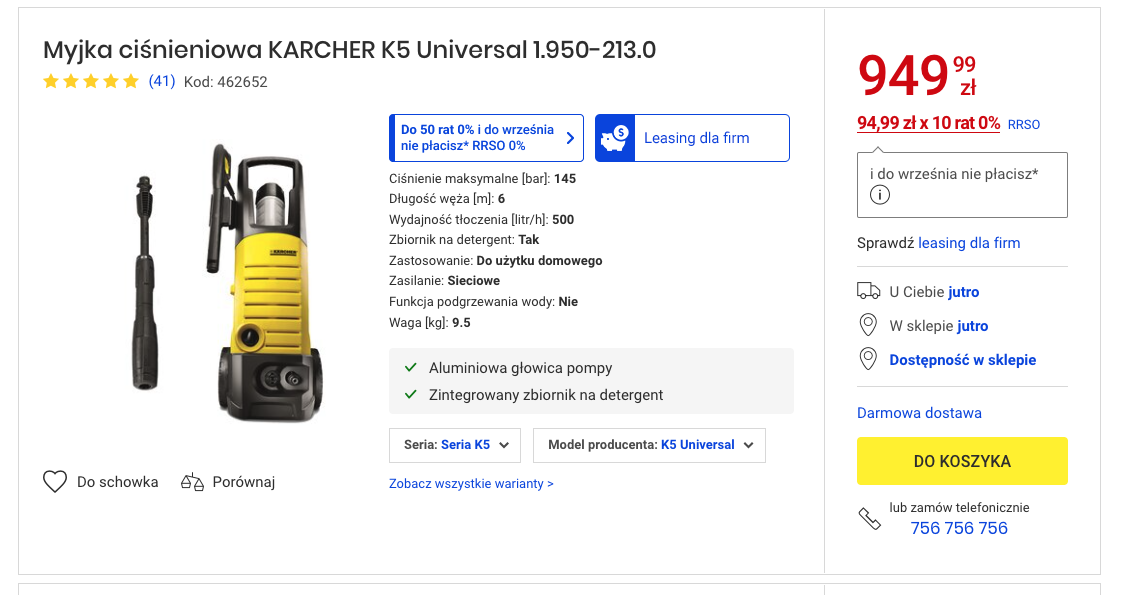Add product to cart with DO KOSZYKA
The width and height of the screenshot is (1126, 595).
click(962, 461)
